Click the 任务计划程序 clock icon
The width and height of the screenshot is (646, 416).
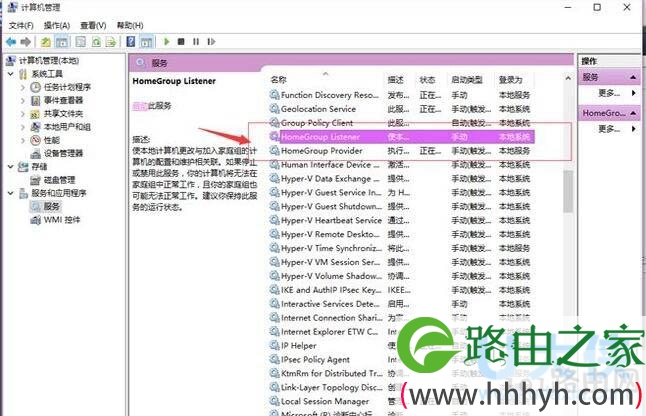35,87
